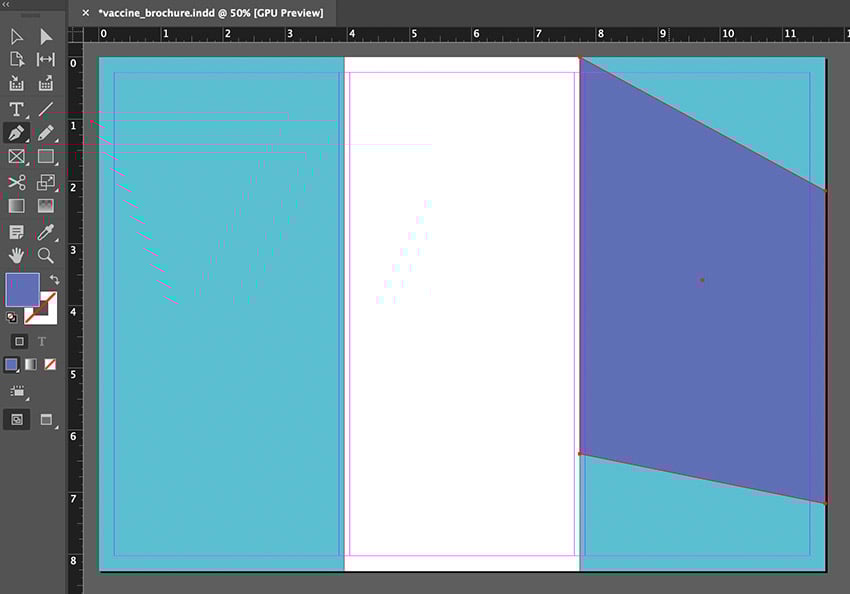
Task: Collapse the tools panel with double arrows
Action: [x=7, y=5]
